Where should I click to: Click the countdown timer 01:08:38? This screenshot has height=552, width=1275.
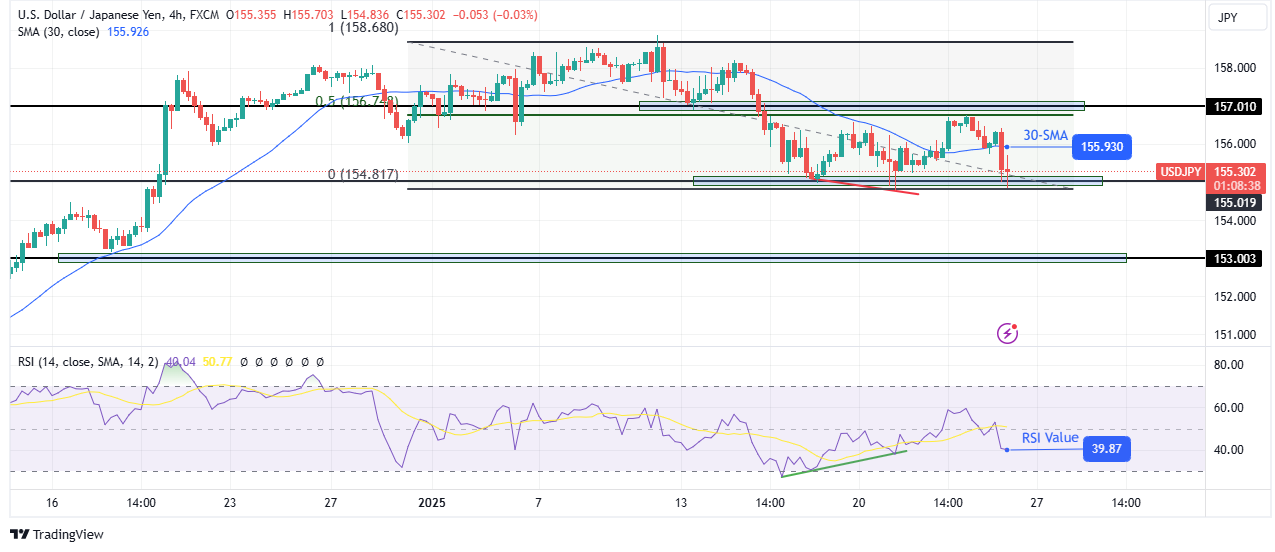click(x=1237, y=185)
